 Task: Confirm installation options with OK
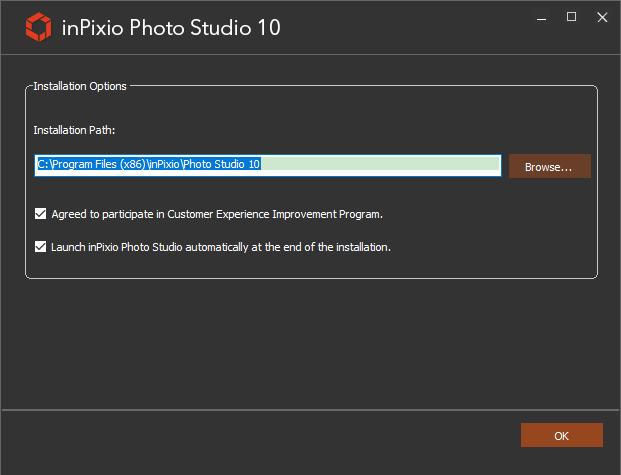[x=562, y=435]
